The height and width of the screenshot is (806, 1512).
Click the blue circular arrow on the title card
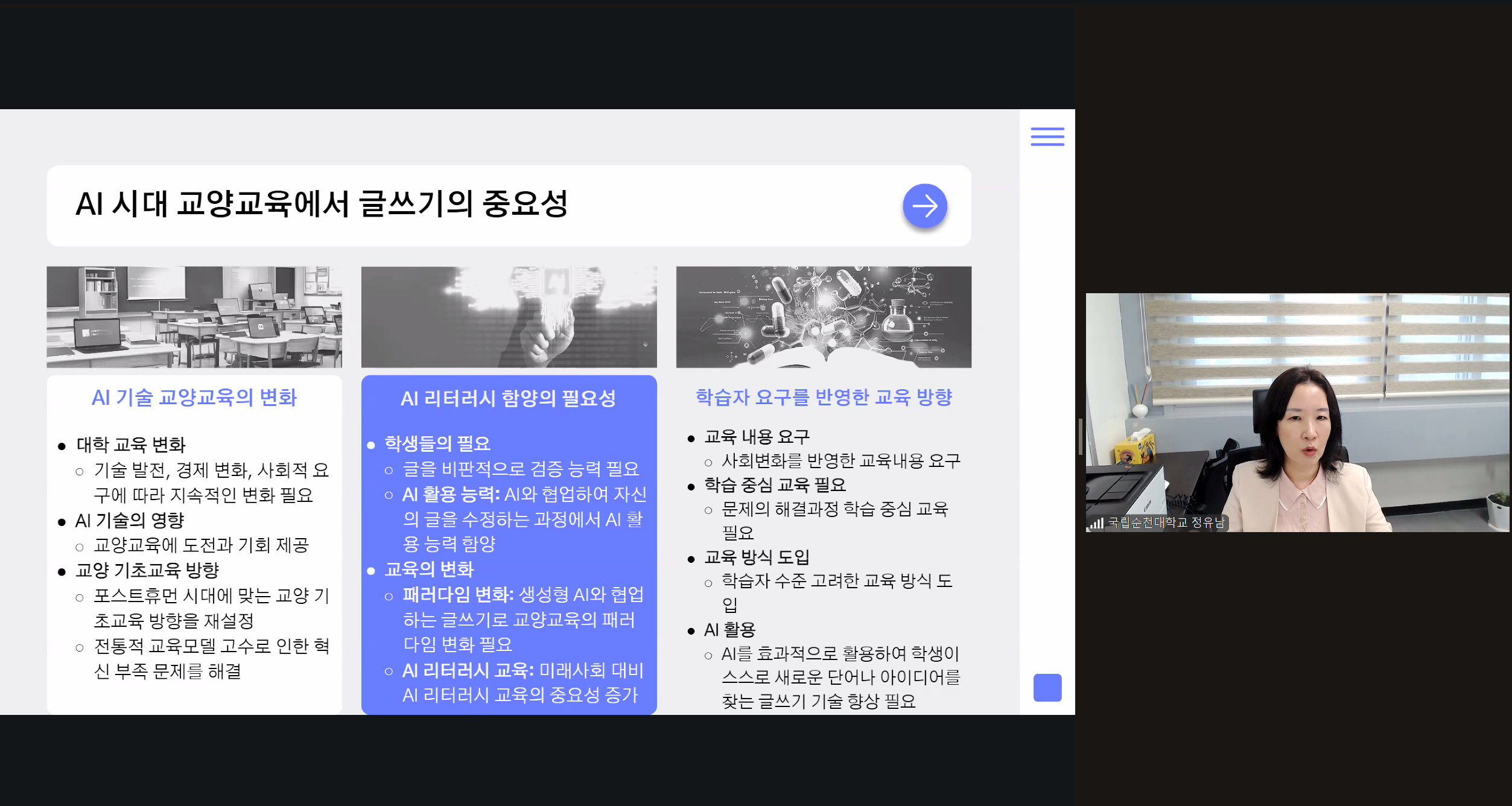click(924, 206)
